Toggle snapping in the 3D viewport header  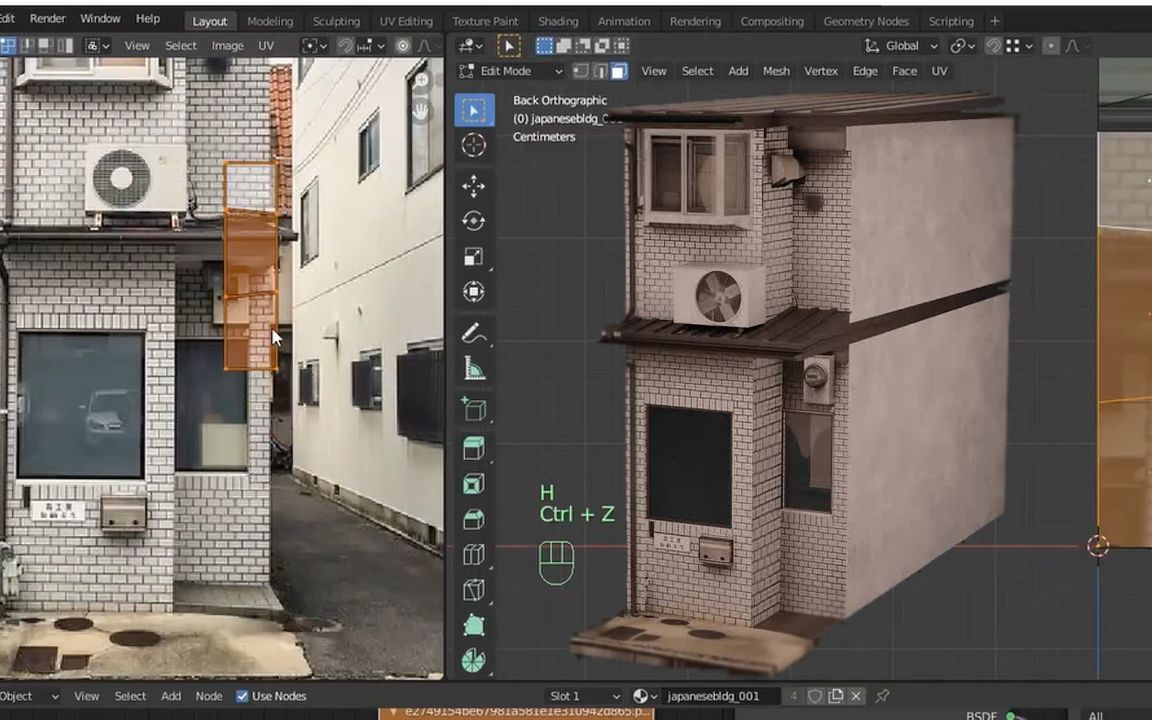click(993, 46)
